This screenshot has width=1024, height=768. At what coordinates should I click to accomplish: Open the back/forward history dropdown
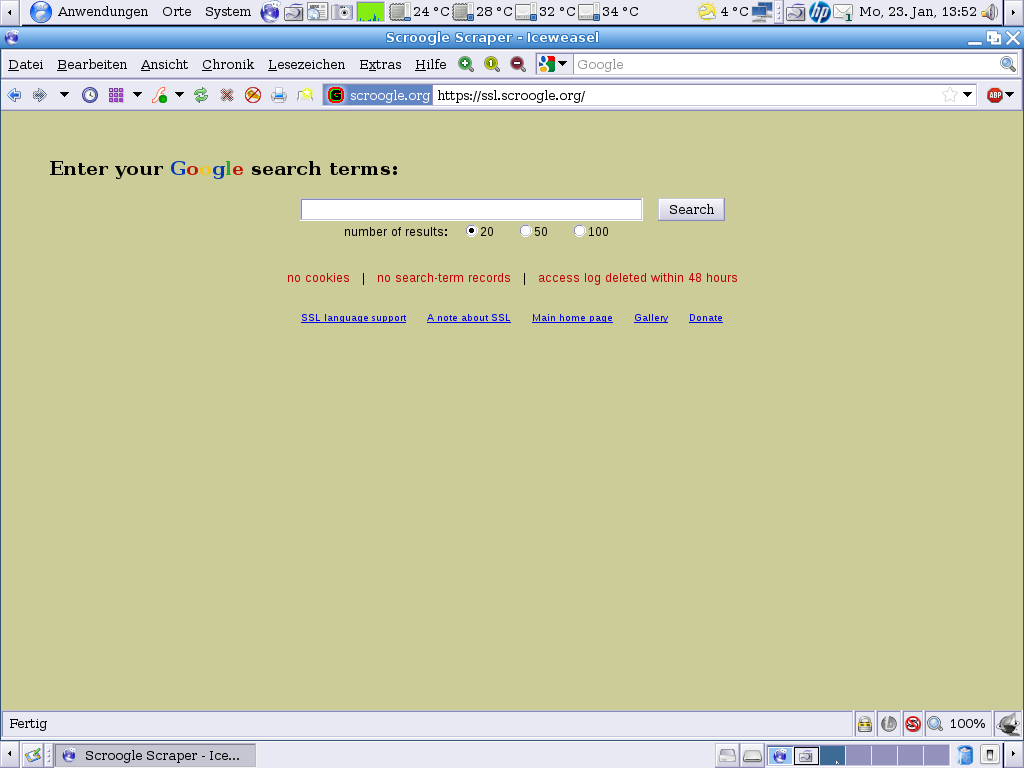click(x=64, y=95)
